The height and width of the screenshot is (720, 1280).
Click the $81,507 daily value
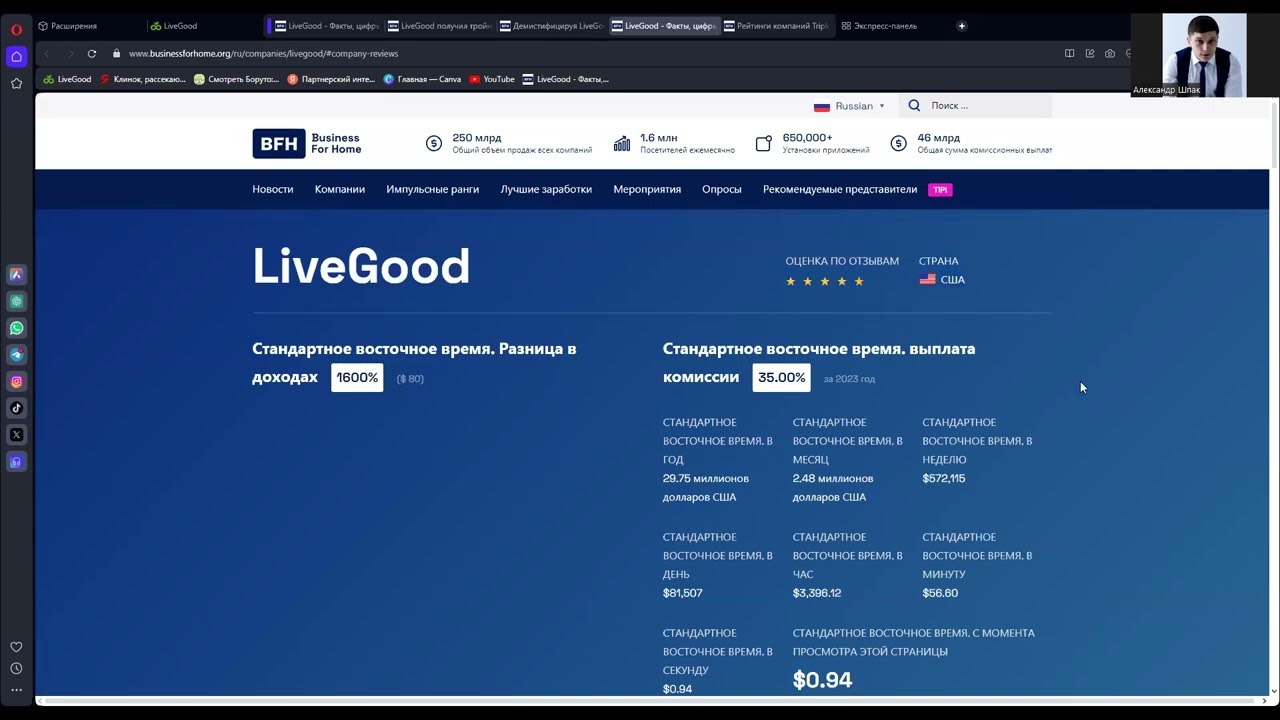click(683, 593)
